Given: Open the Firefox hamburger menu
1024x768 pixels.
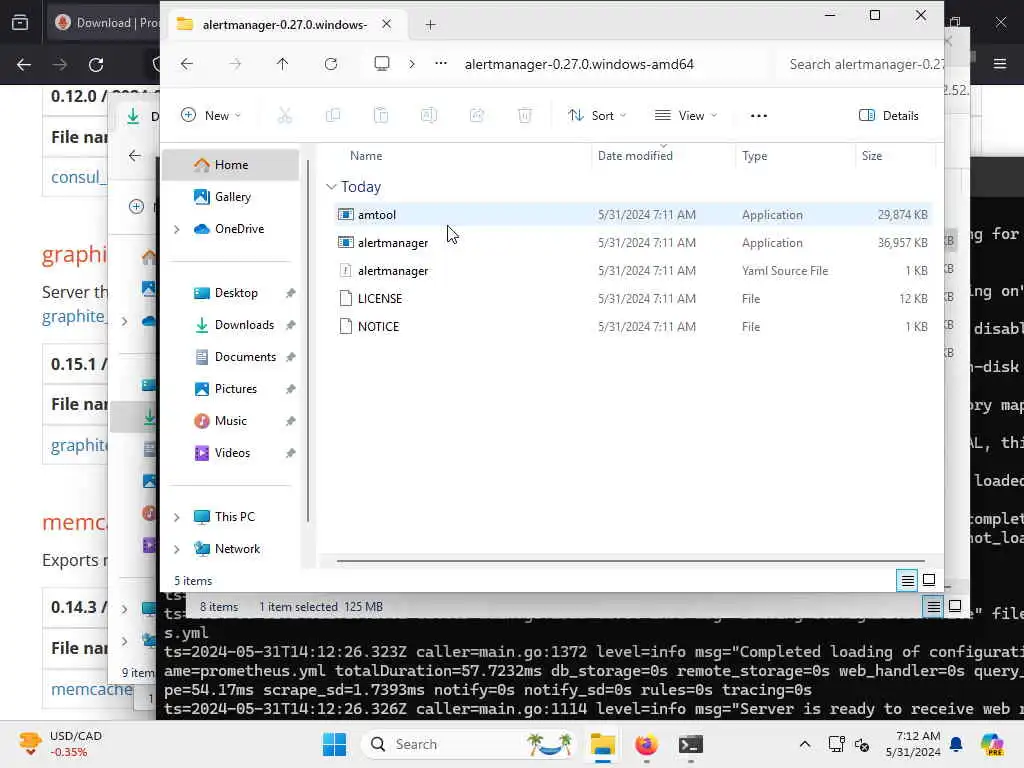Looking at the screenshot, I should click(1000, 64).
